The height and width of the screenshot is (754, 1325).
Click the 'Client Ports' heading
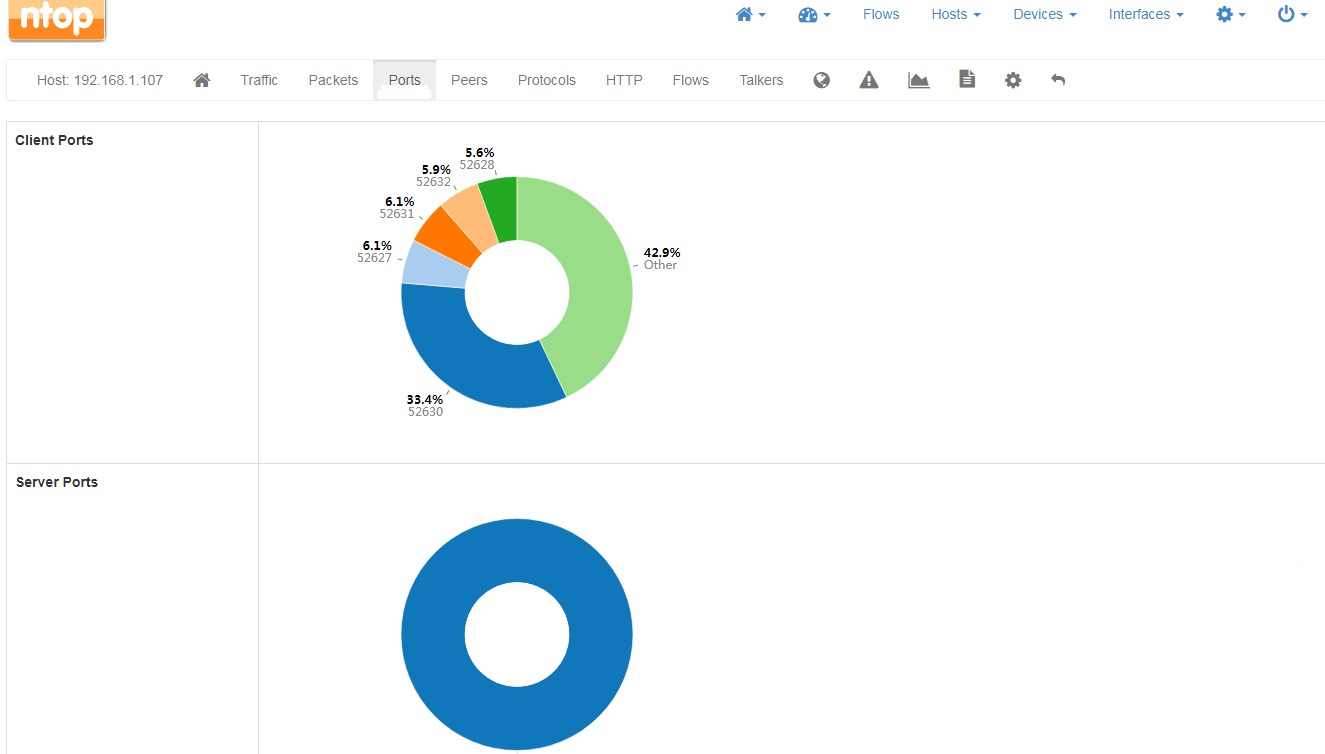coord(54,140)
